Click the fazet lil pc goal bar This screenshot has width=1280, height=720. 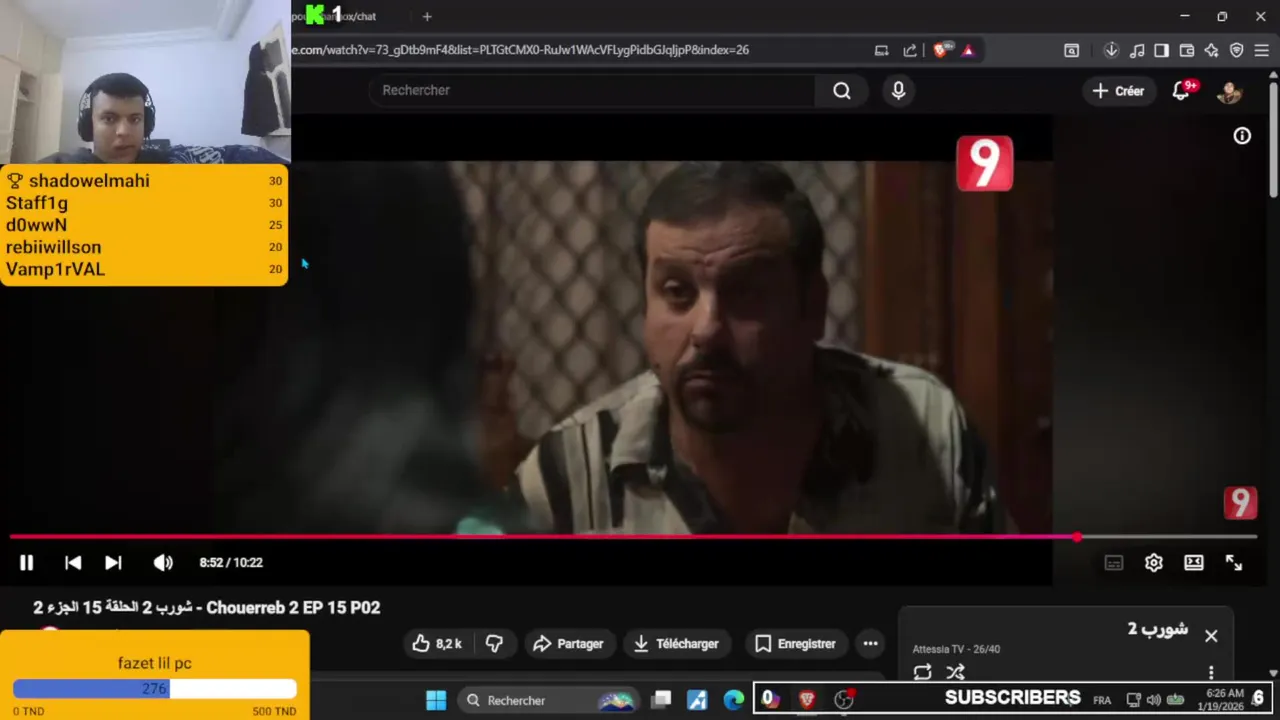(155, 689)
